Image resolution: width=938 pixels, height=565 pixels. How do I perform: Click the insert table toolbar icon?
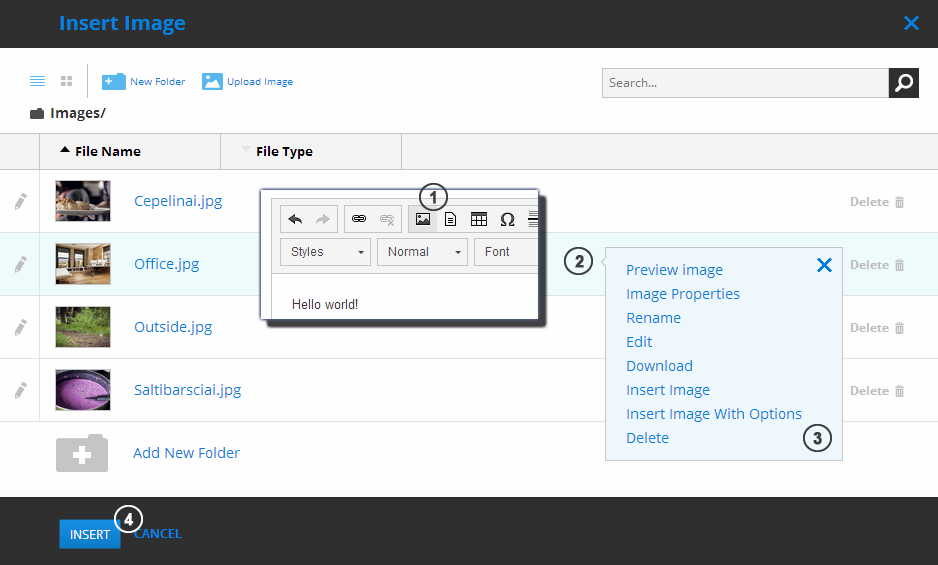(x=479, y=219)
